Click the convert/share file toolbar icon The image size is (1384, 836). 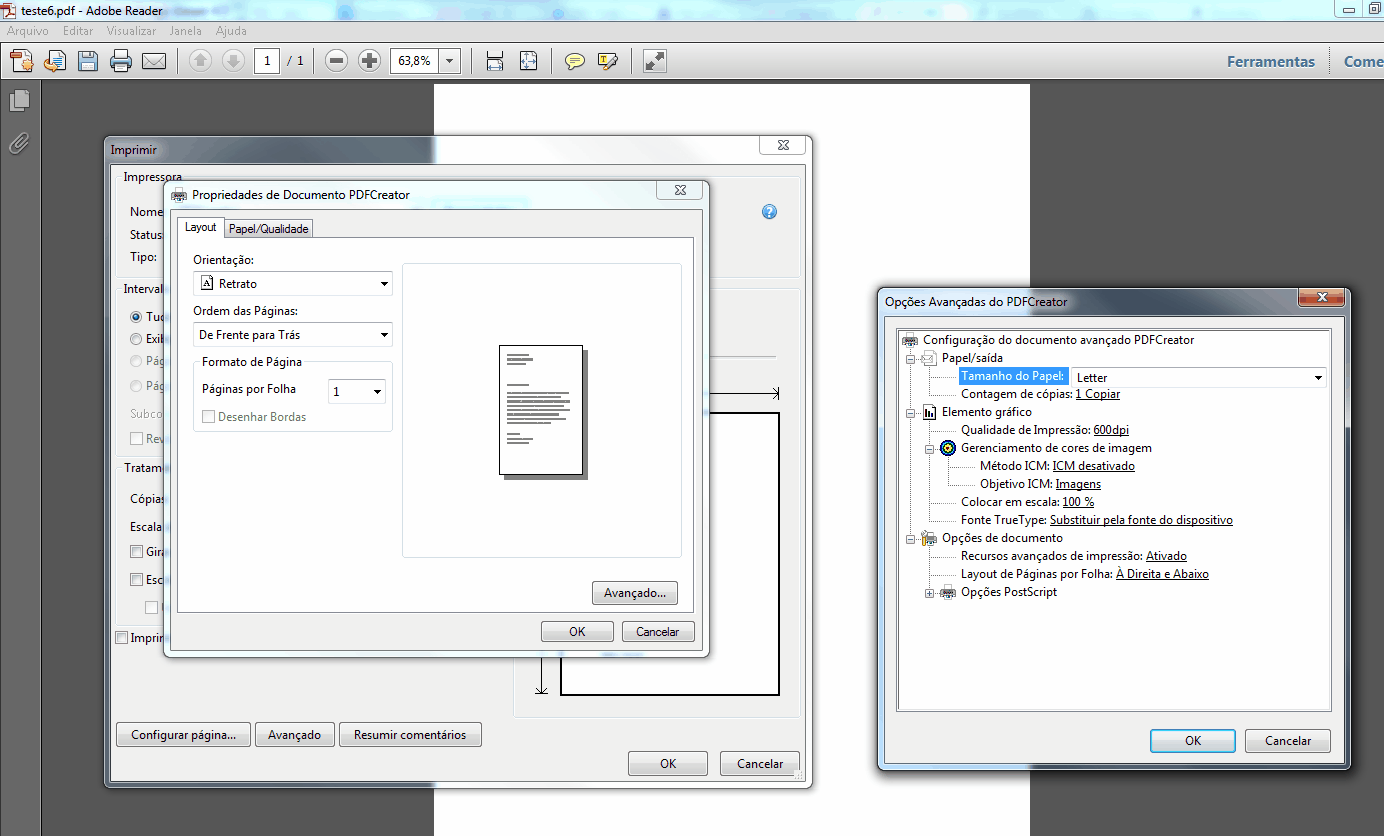55,61
